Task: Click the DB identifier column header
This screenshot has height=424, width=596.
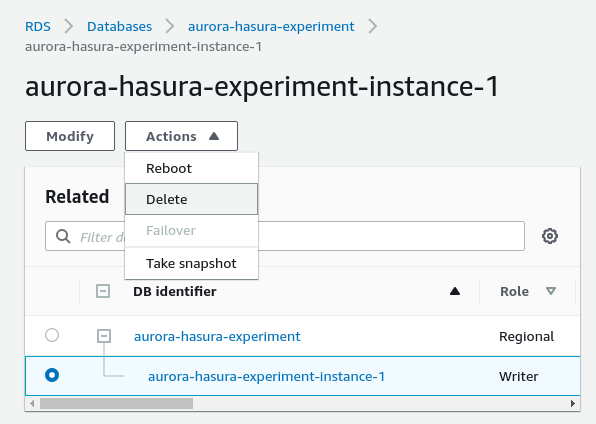Action: click(x=174, y=291)
